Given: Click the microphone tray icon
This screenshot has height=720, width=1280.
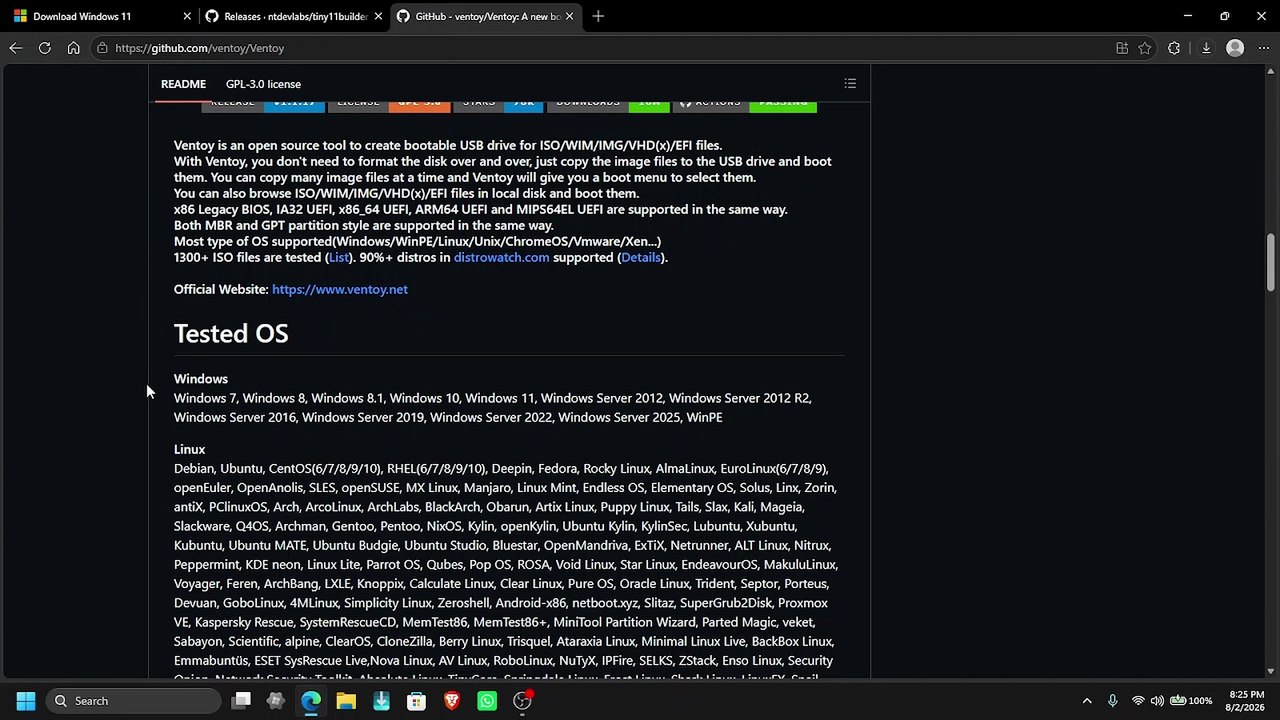Looking at the screenshot, I should pos(1113,701).
